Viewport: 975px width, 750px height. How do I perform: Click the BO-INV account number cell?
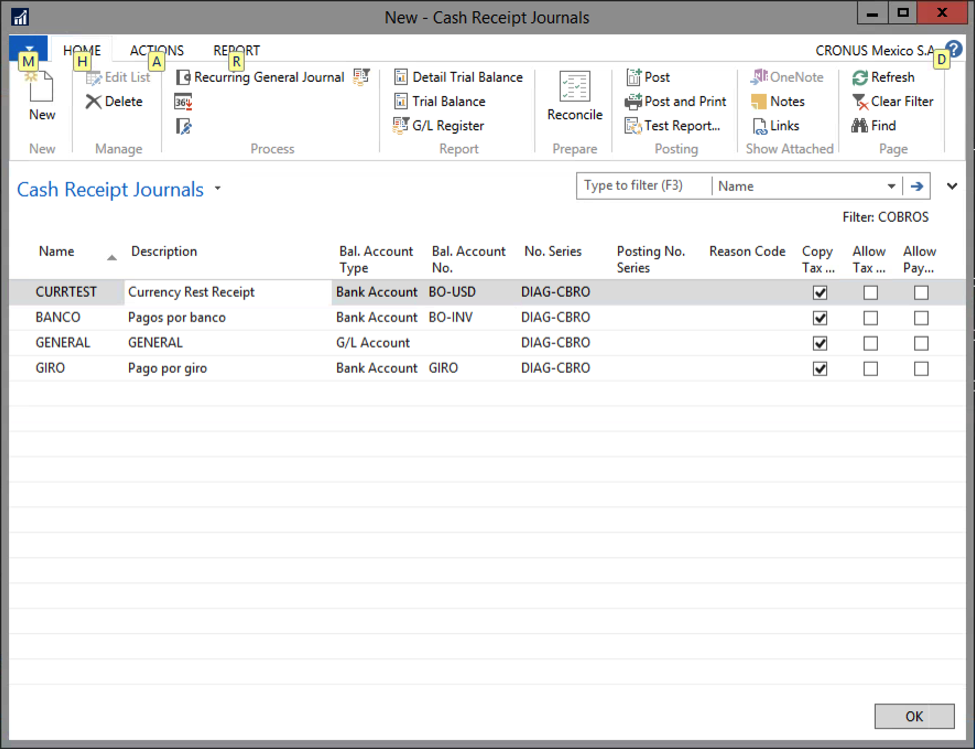pos(450,317)
